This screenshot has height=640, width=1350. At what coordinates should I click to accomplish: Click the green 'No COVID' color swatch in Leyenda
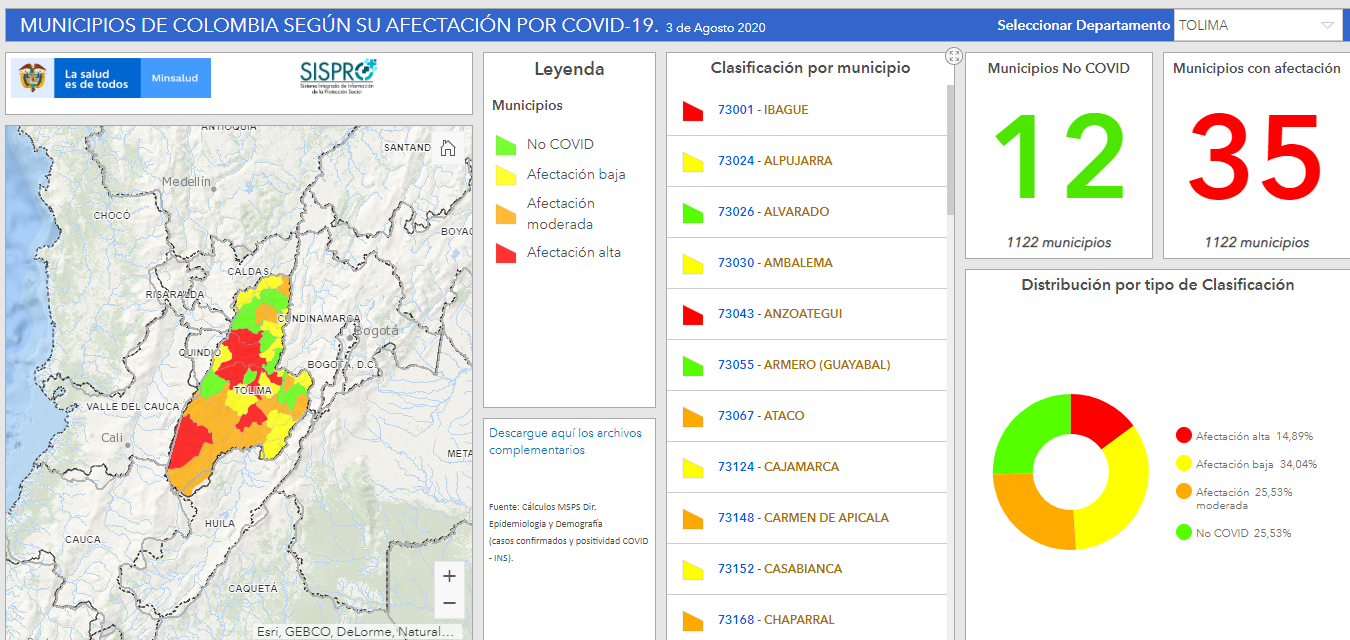(505, 143)
